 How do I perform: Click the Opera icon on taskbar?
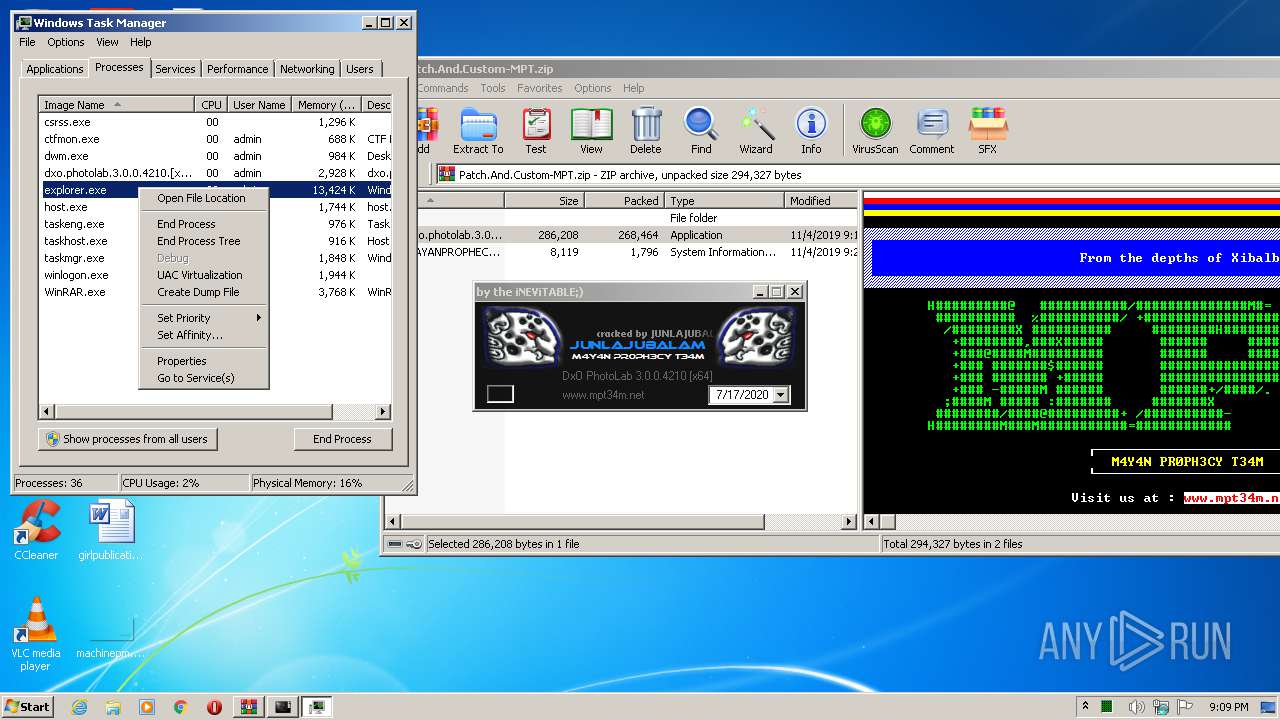(214, 707)
